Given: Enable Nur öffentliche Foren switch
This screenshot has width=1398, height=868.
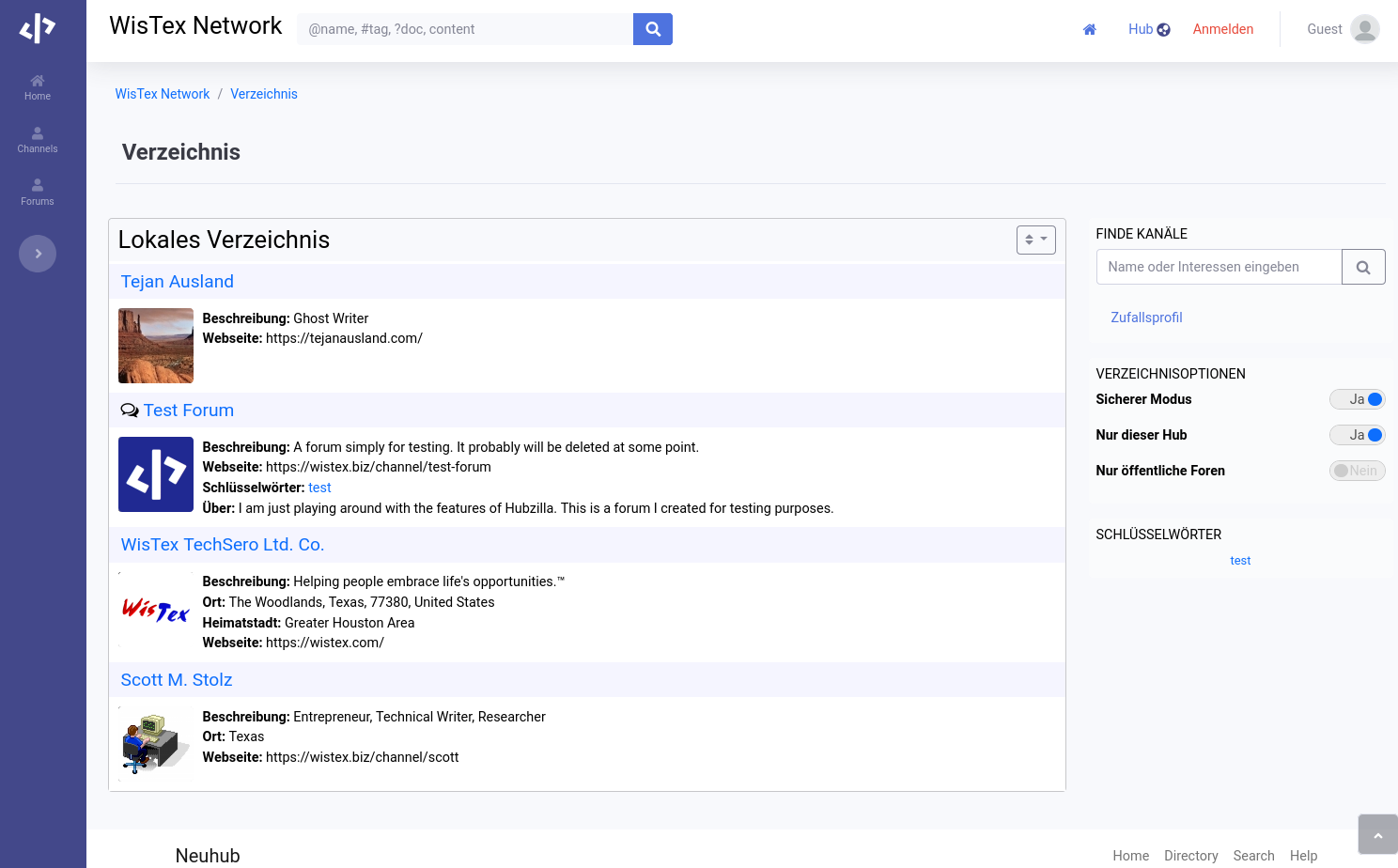Looking at the screenshot, I should tap(1357, 471).
